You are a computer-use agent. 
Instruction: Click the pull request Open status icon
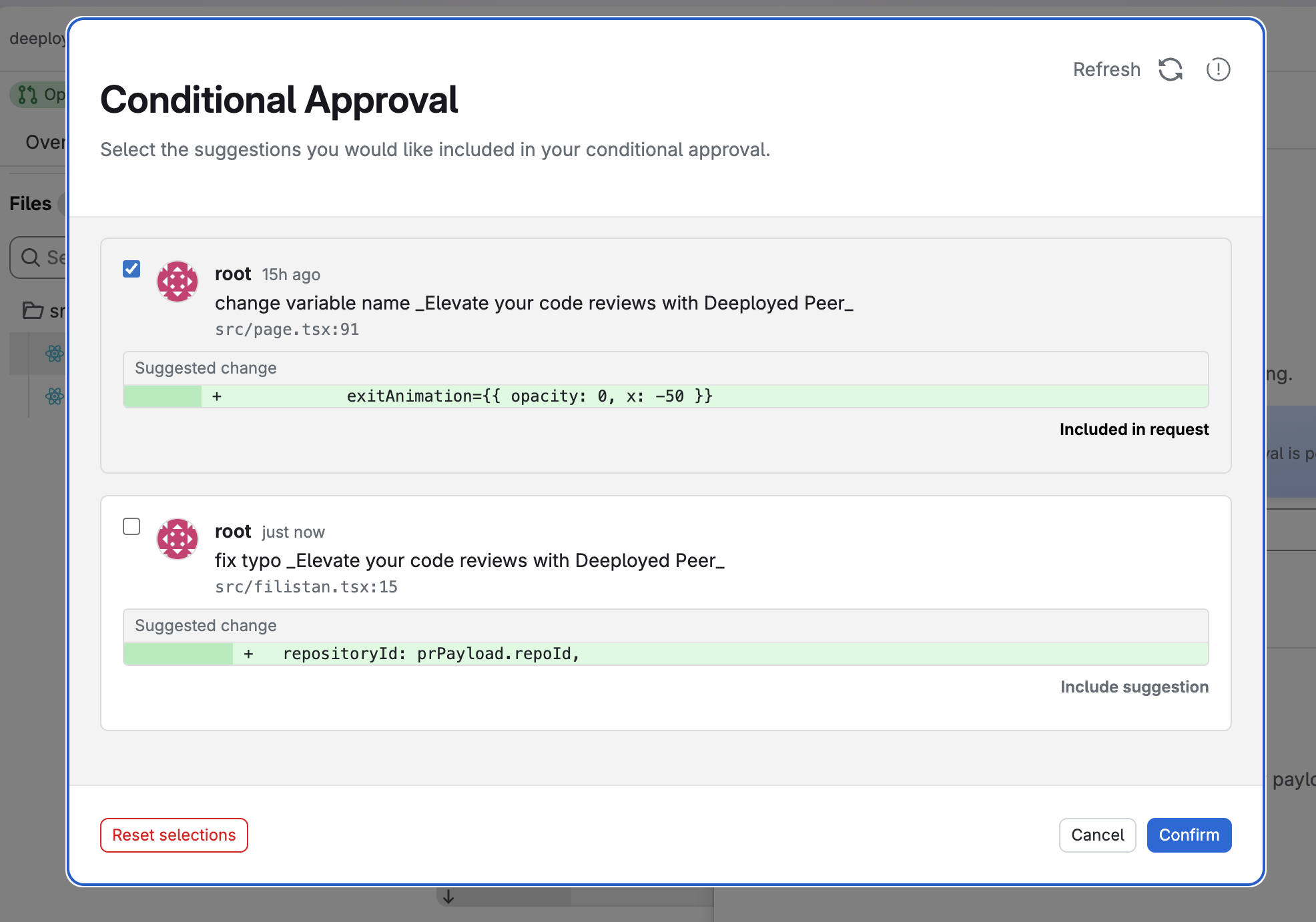click(28, 95)
